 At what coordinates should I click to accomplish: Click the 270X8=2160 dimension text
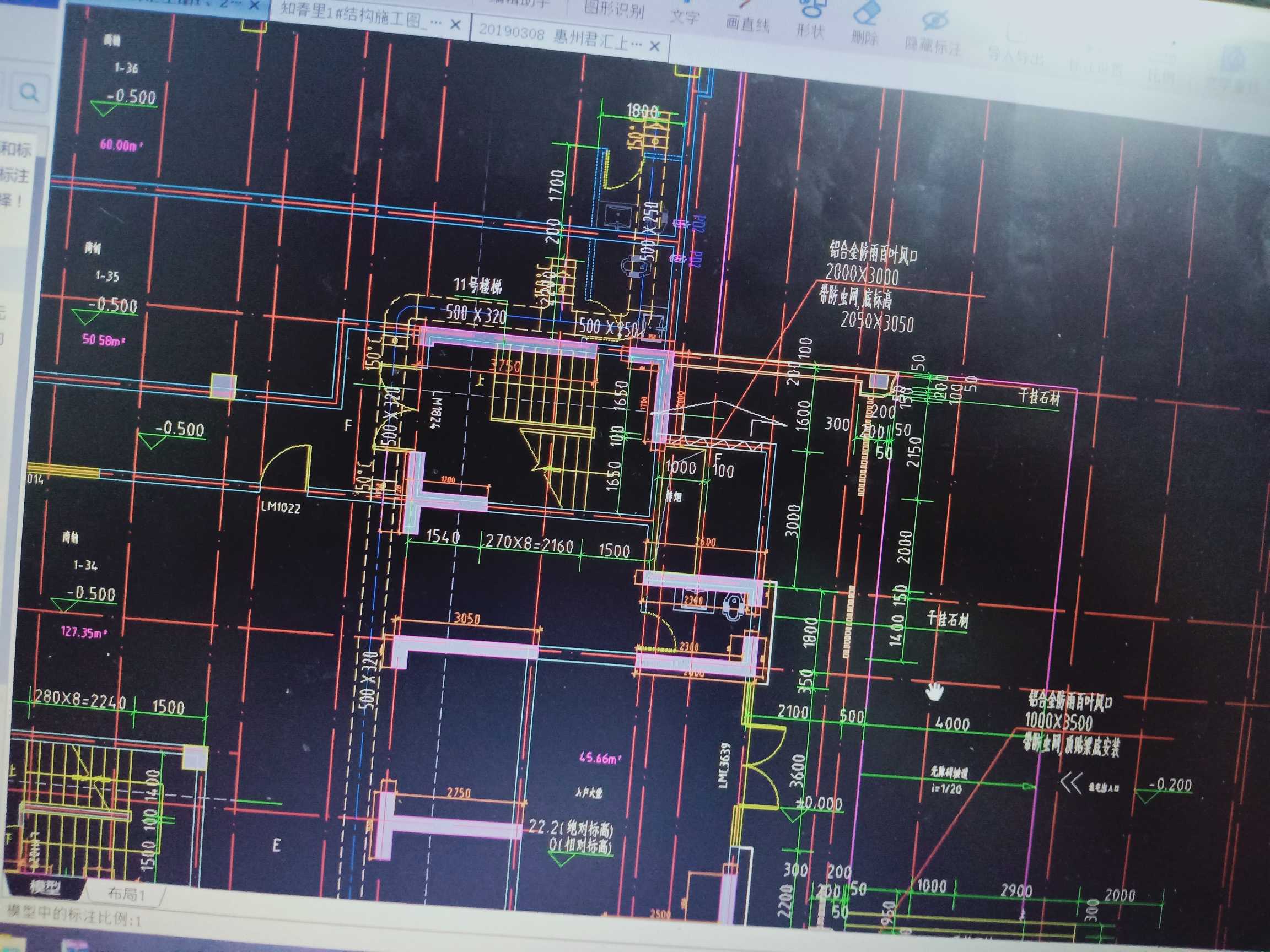(x=529, y=543)
